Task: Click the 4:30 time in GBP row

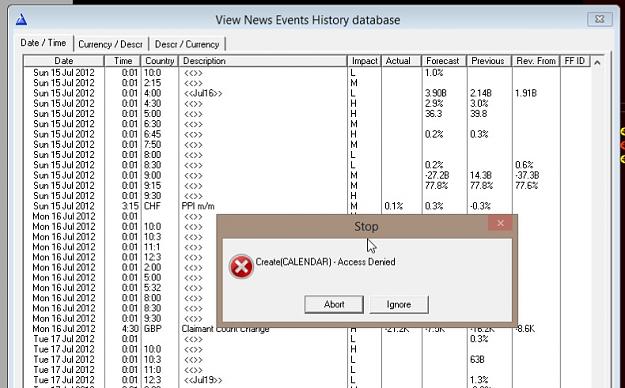Action: pyautogui.click(x=130, y=329)
